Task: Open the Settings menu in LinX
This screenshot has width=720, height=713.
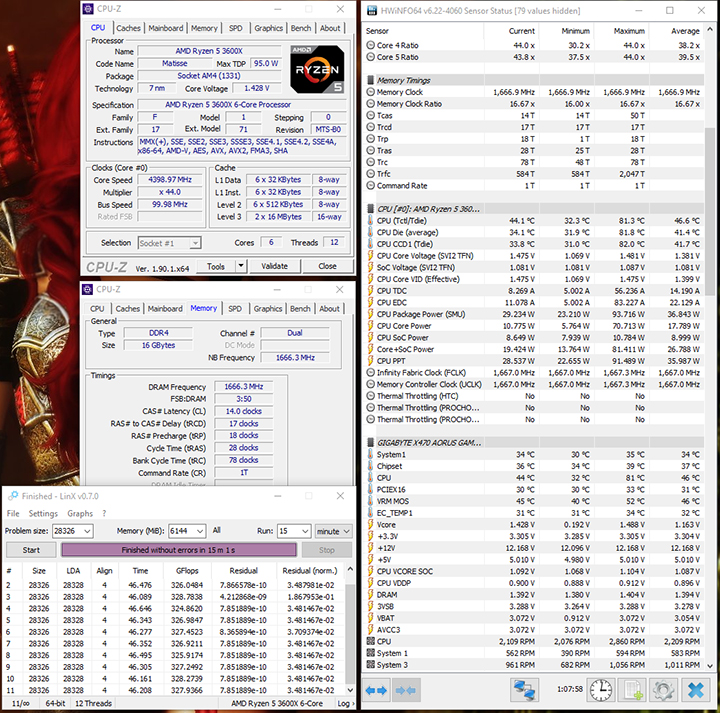Action: (x=43, y=513)
